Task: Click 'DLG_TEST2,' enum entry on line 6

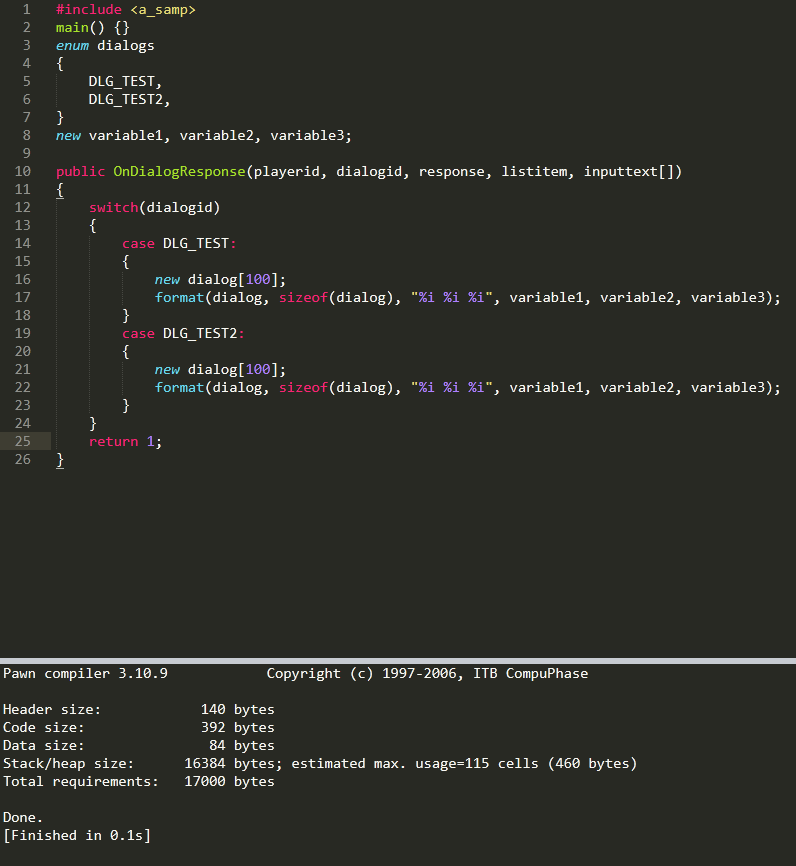Action: point(129,99)
